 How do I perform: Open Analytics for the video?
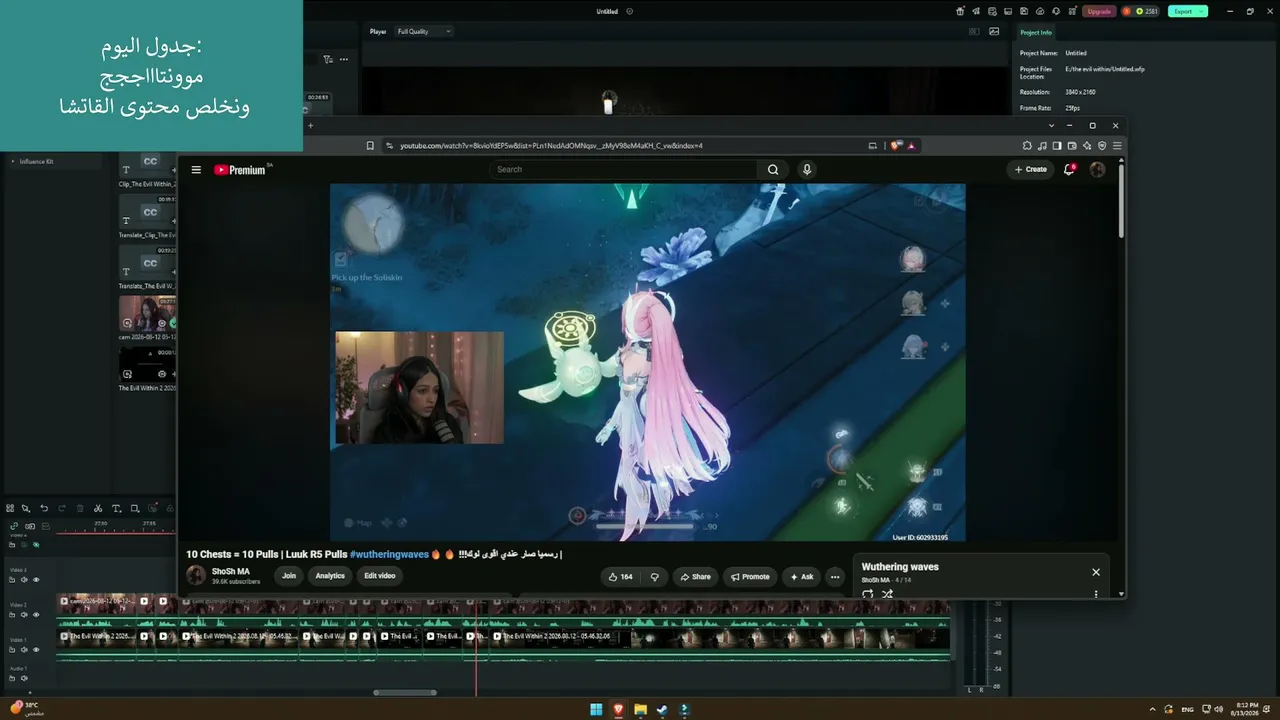(x=330, y=576)
